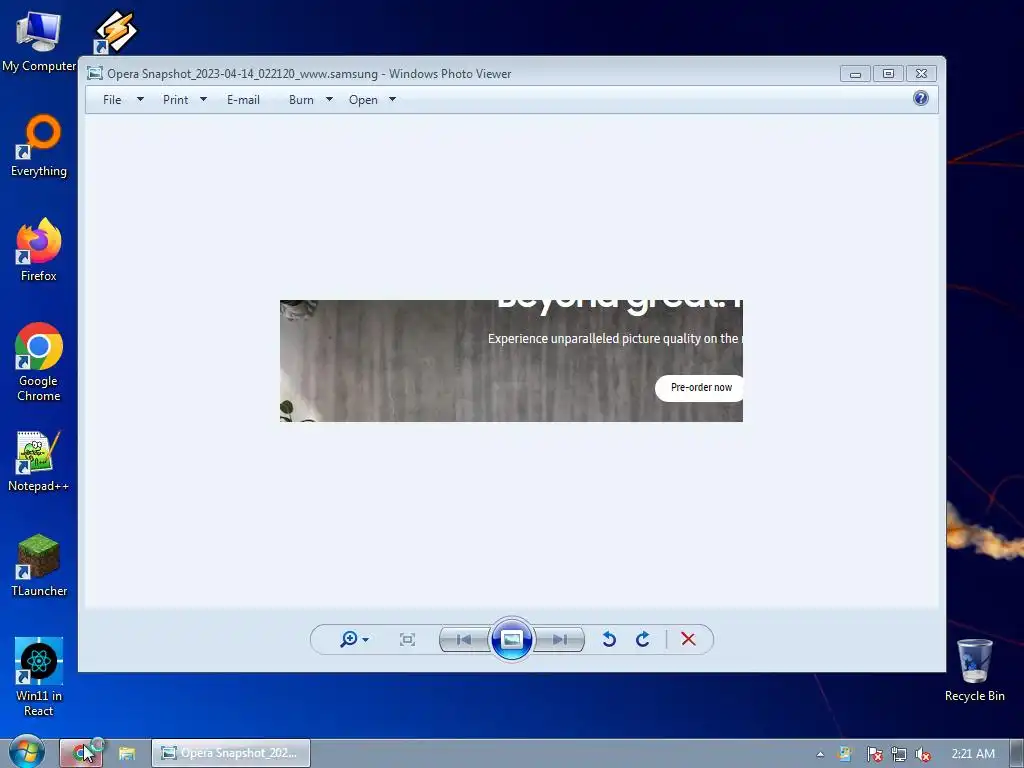Click Opera Snapshot taskbar window button

point(231,753)
